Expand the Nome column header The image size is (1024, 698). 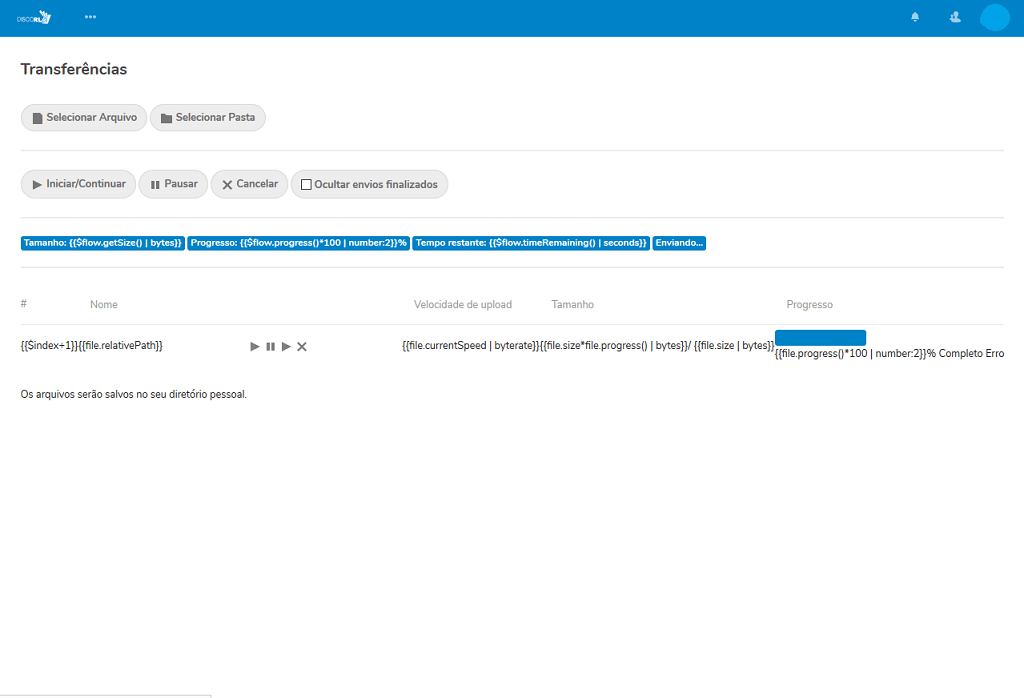(x=103, y=304)
